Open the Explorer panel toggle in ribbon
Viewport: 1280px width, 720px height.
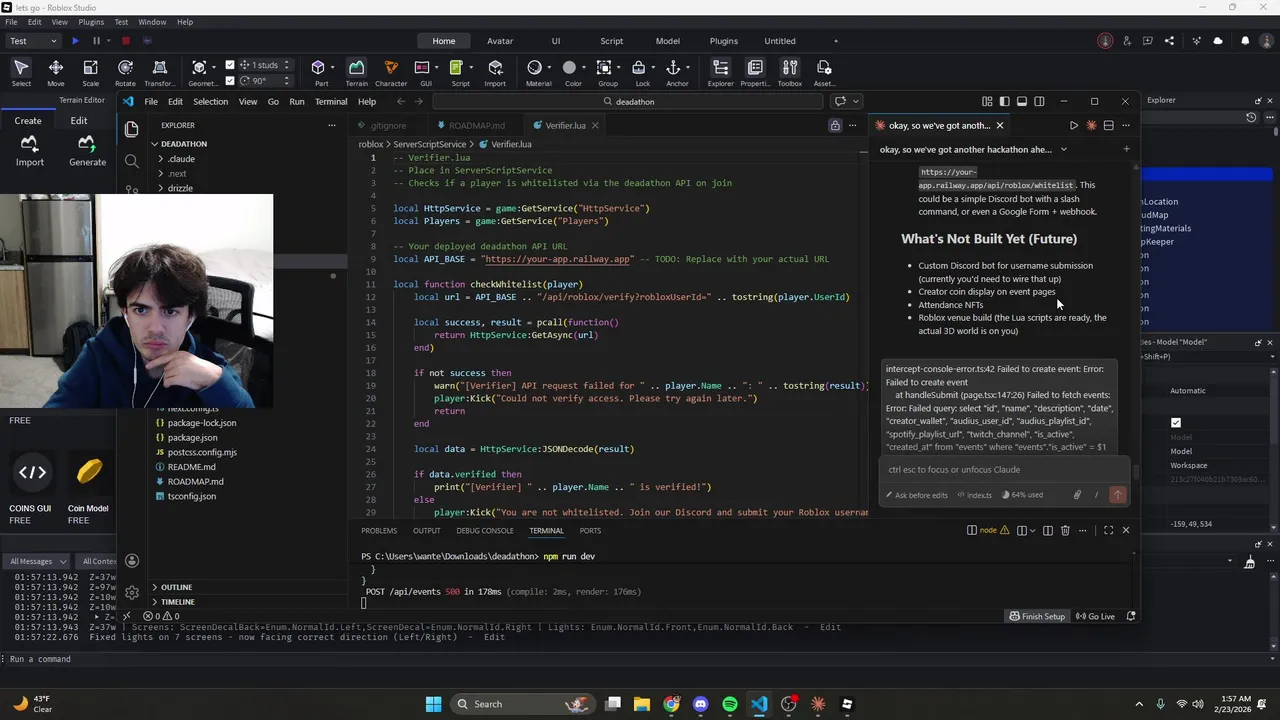click(720, 73)
